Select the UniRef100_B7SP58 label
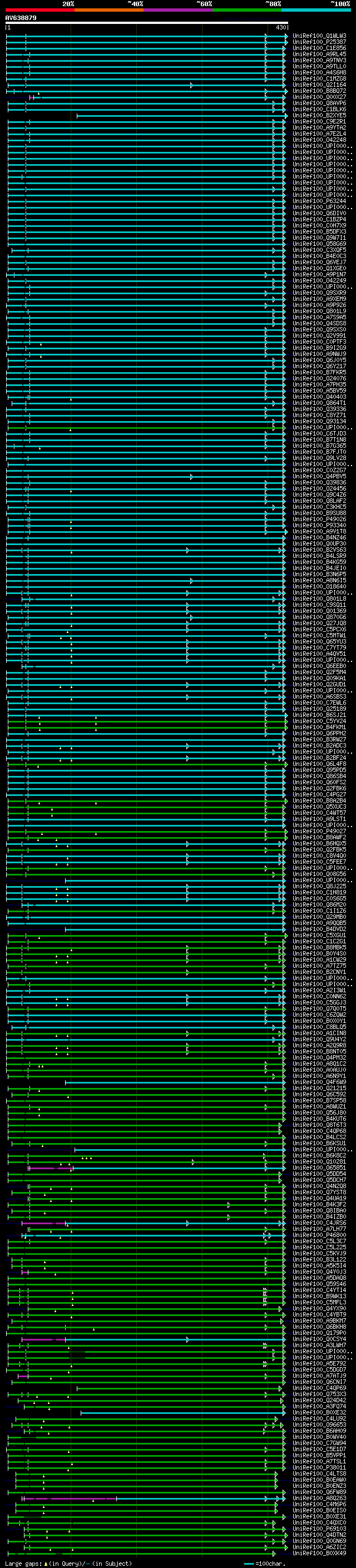 319,1101
